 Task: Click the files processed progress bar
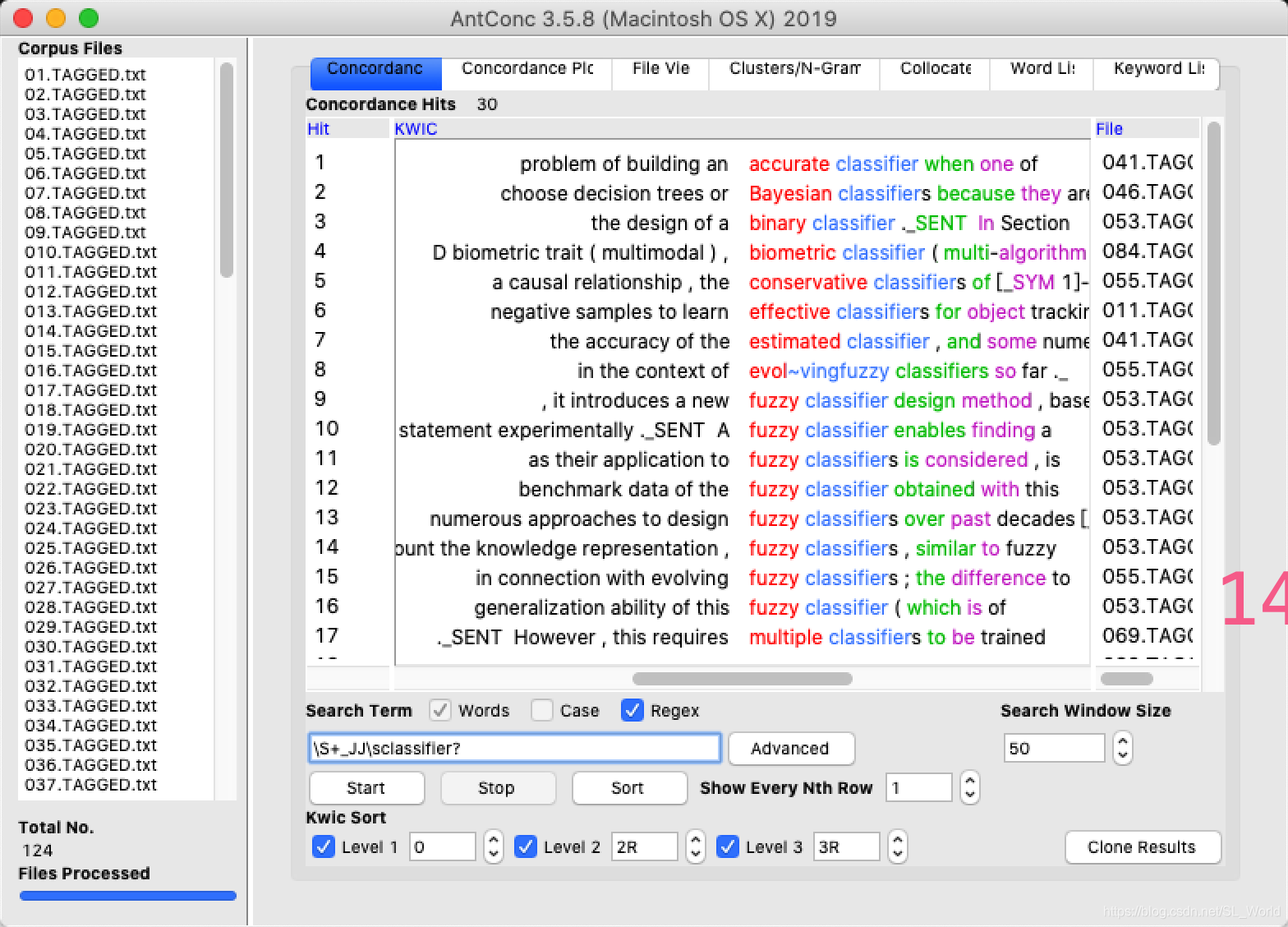coord(127,896)
